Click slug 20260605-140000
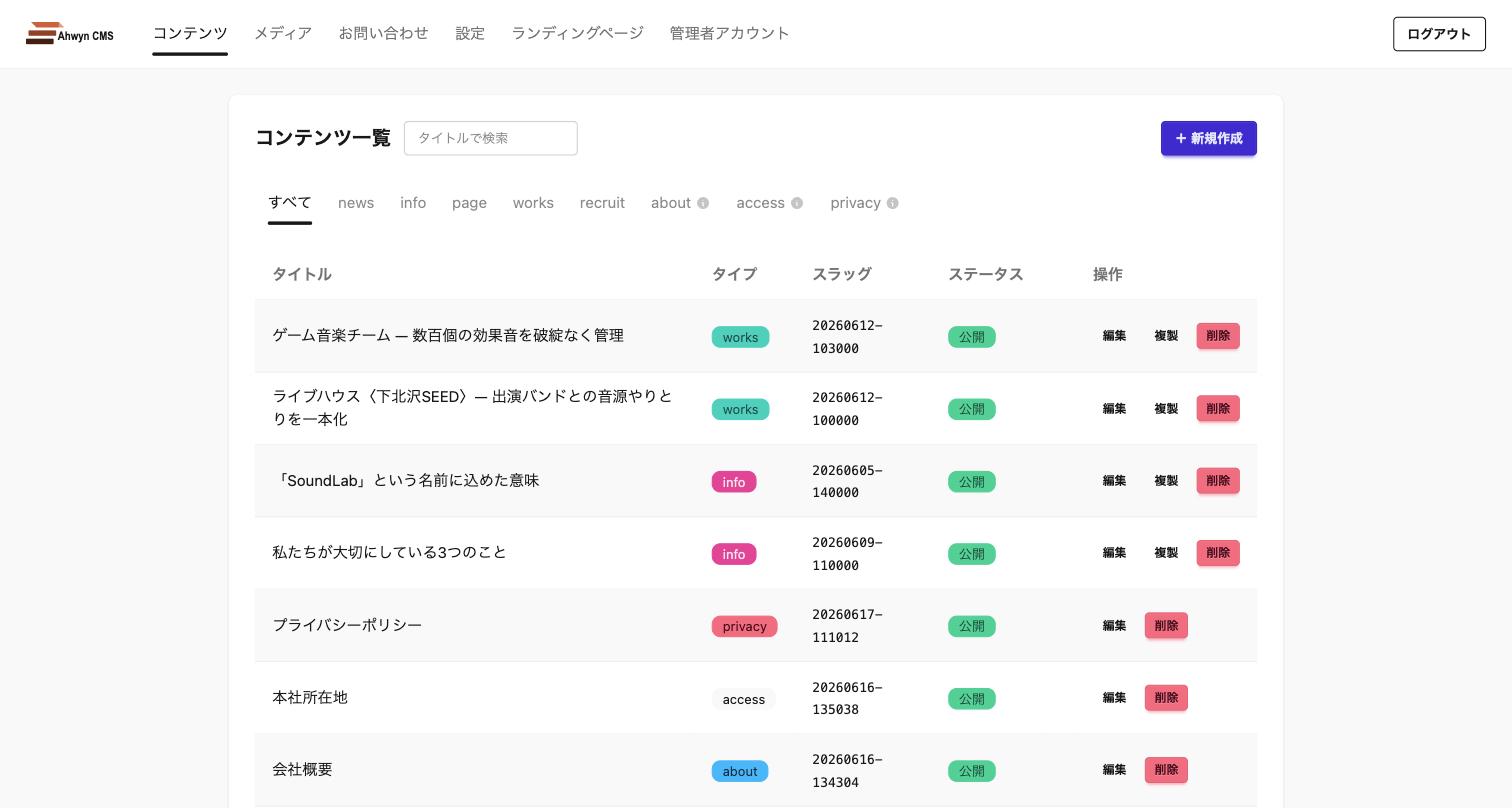The image size is (1512, 809). (847, 481)
